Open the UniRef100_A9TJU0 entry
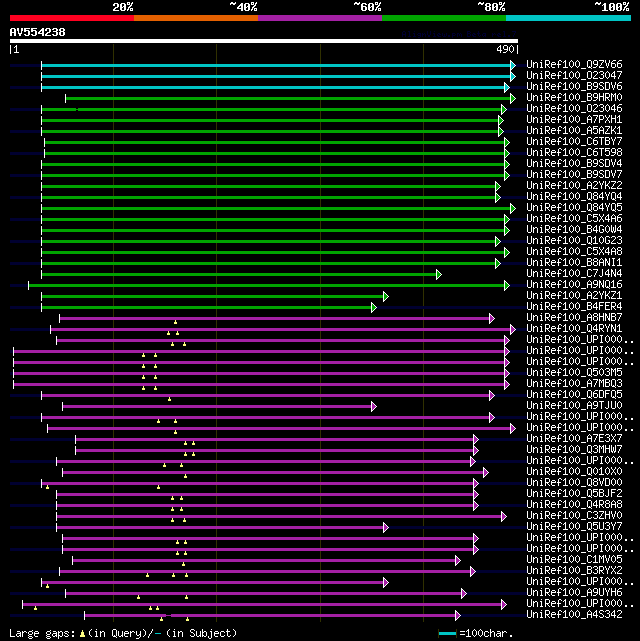This screenshot has width=640, height=641. click(x=574, y=406)
